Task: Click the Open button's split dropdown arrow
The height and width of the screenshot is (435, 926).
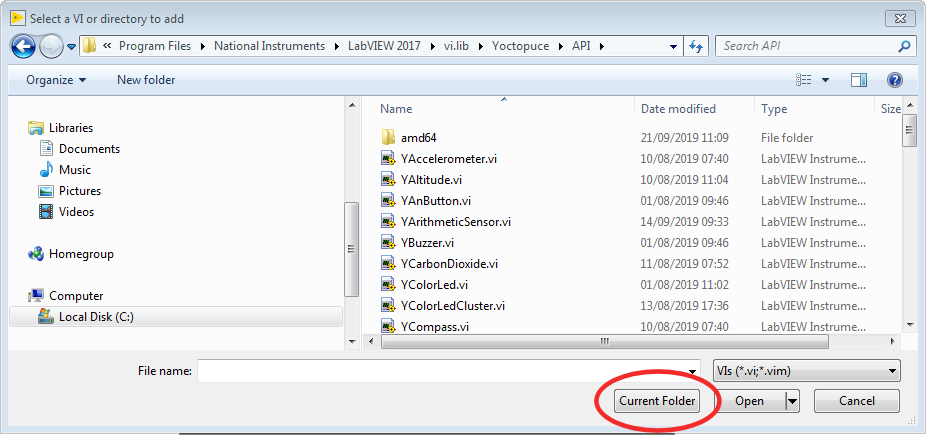Action: coord(792,401)
